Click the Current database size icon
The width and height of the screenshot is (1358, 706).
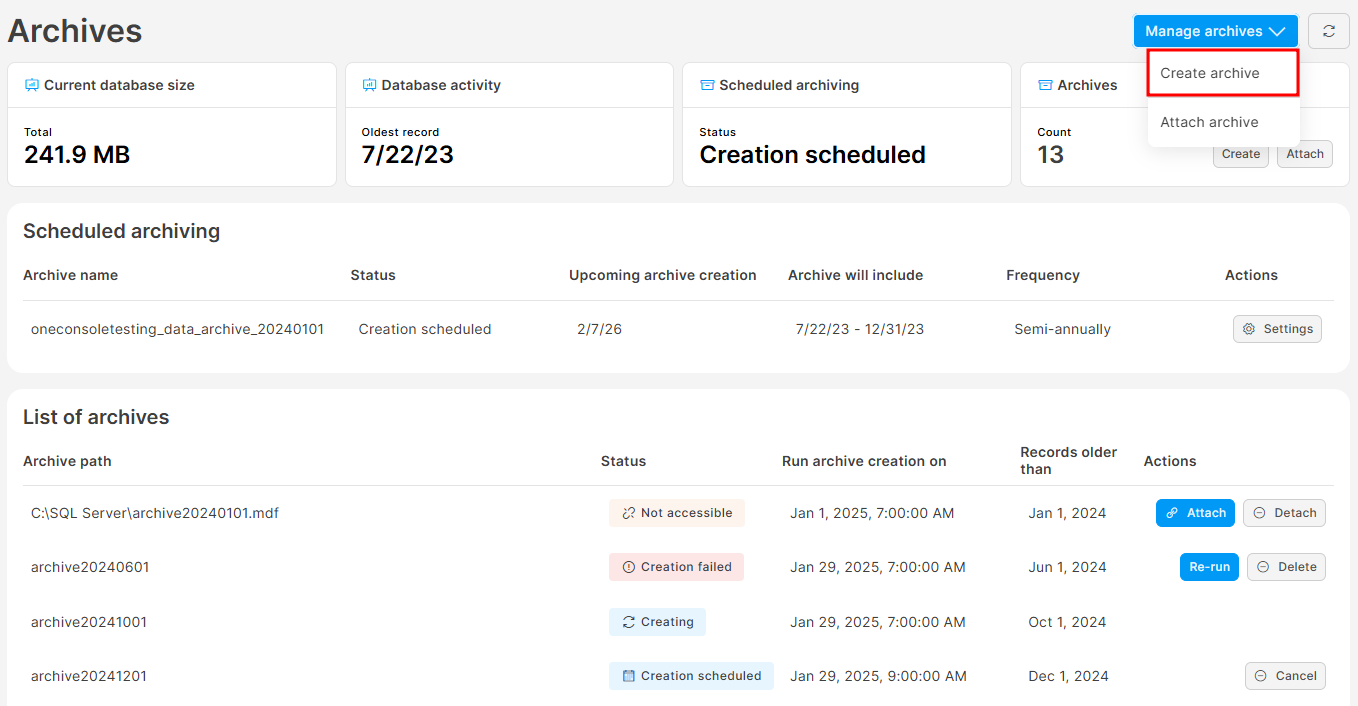[x=32, y=85]
